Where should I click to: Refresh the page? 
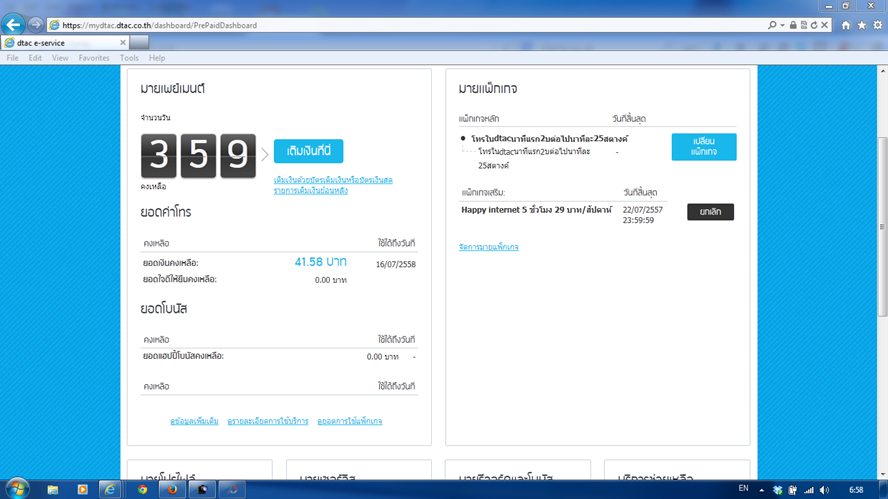tap(814, 25)
